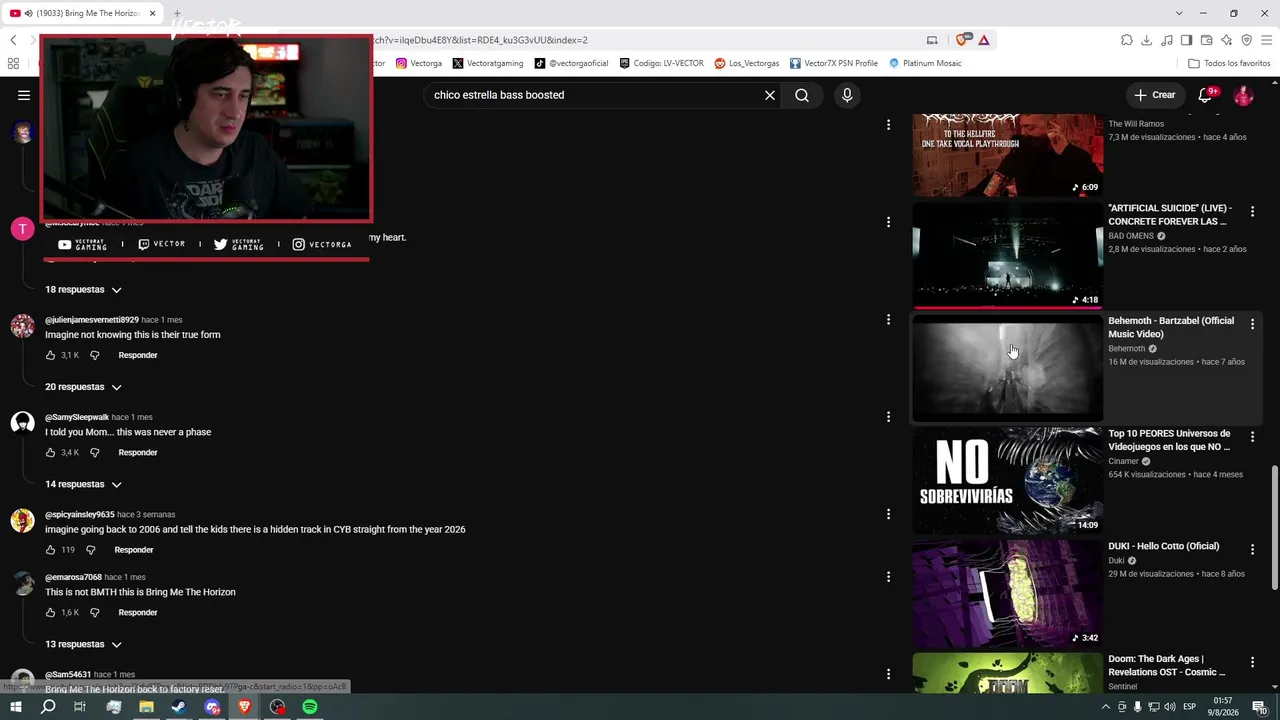Open options menu for Behemoth Bartzabel video

(x=1252, y=324)
